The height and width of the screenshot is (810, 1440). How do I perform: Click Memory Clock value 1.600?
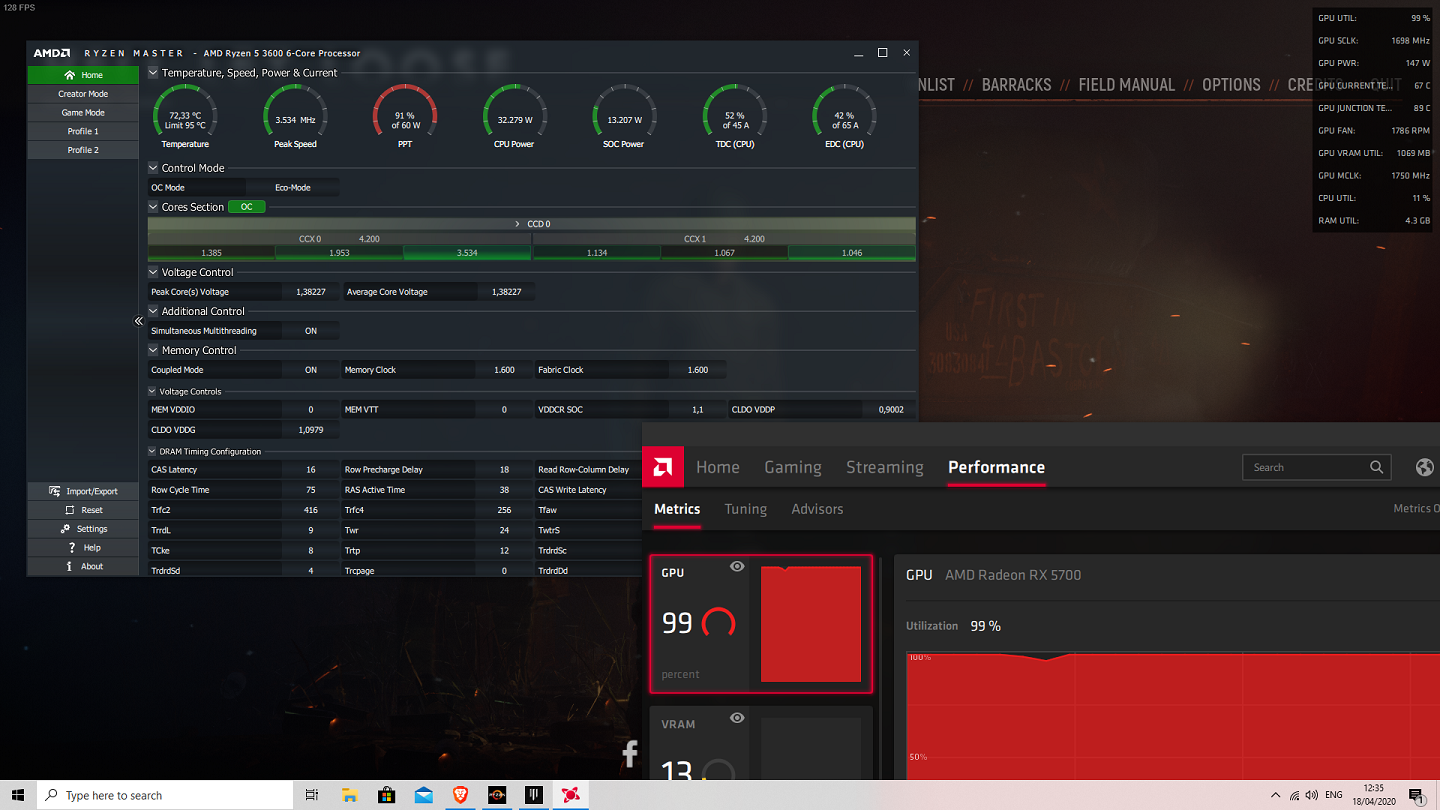(x=504, y=370)
